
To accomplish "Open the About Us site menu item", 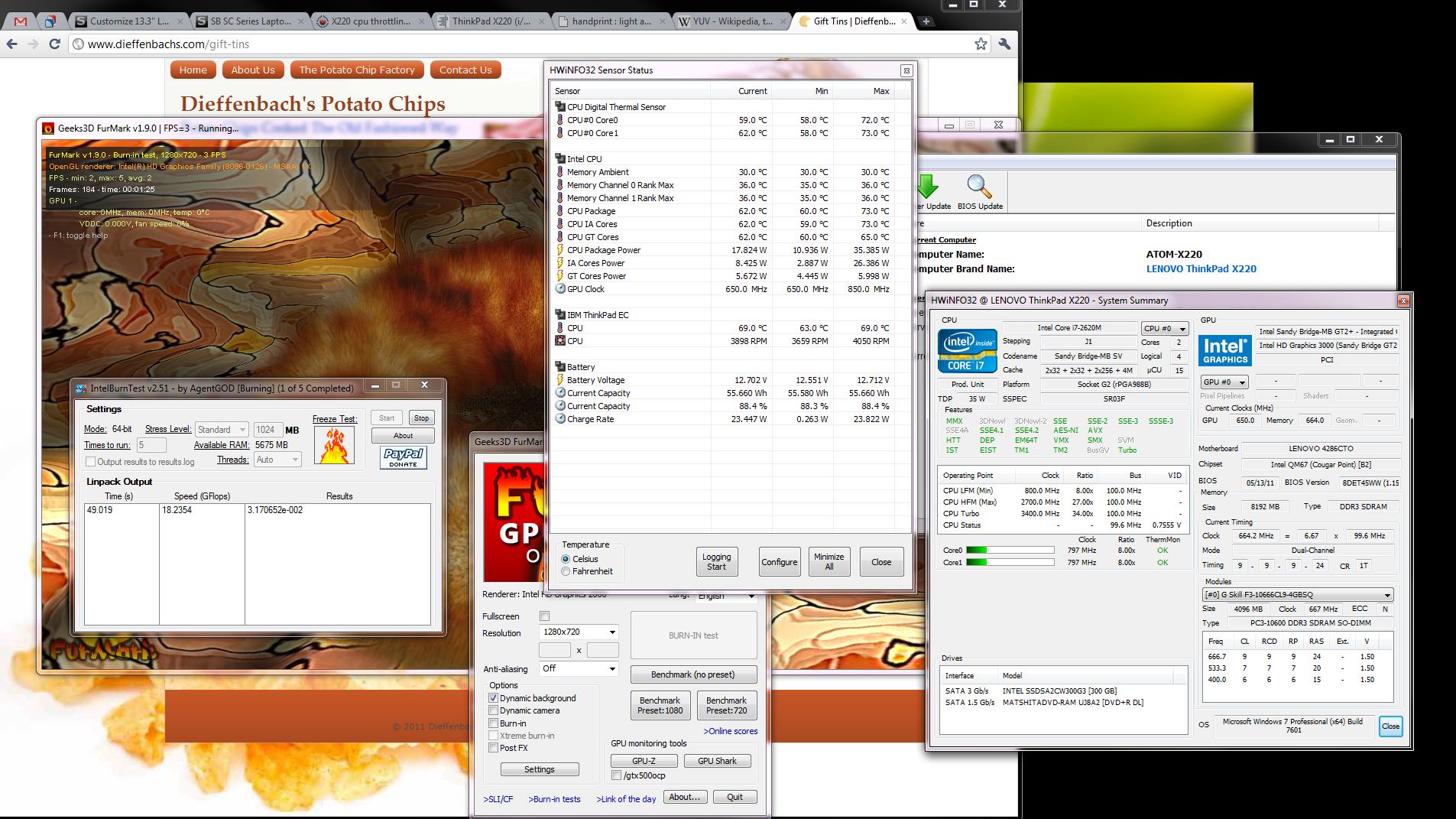I will tap(253, 70).
